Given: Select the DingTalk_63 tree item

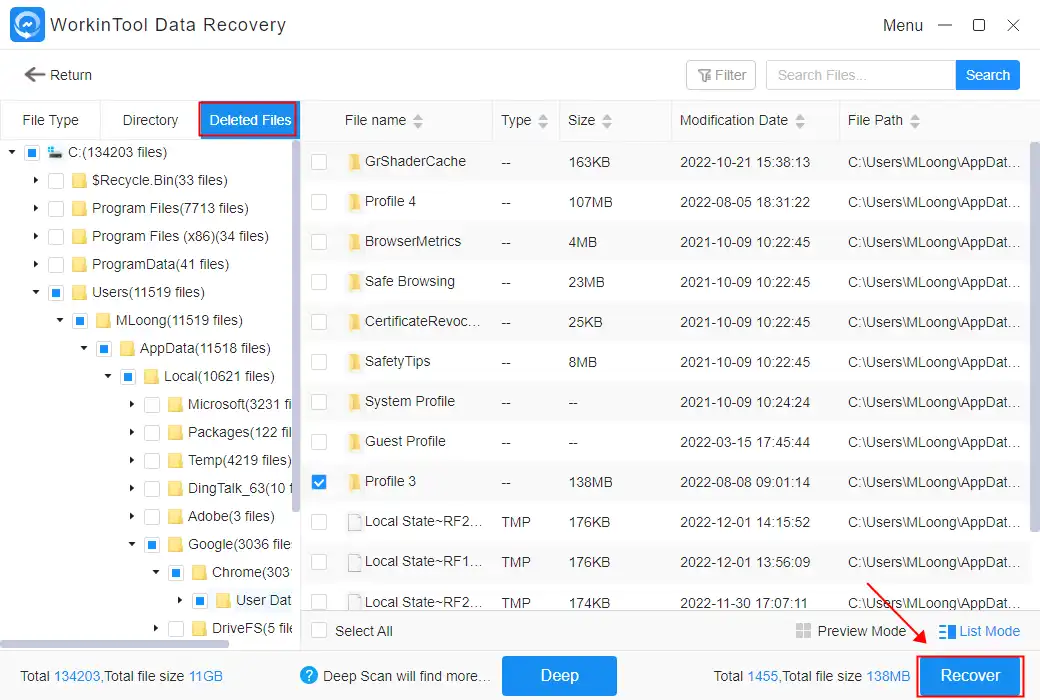Looking at the screenshot, I should pyautogui.click(x=239, y=488).
